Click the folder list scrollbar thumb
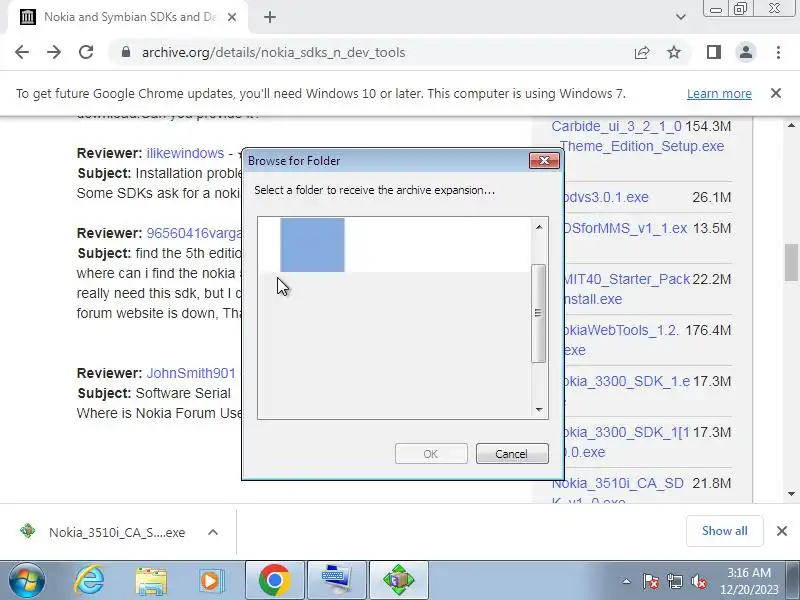 pos(538,313)
